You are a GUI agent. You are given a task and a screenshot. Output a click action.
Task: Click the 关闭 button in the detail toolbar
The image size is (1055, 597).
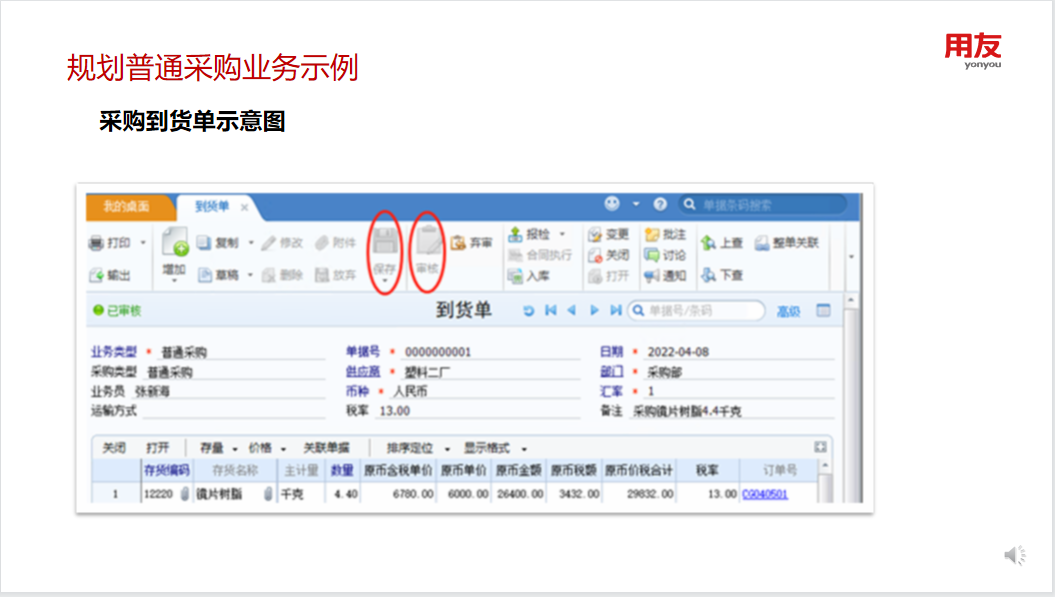pyautogui.click(x=114, y=448)
